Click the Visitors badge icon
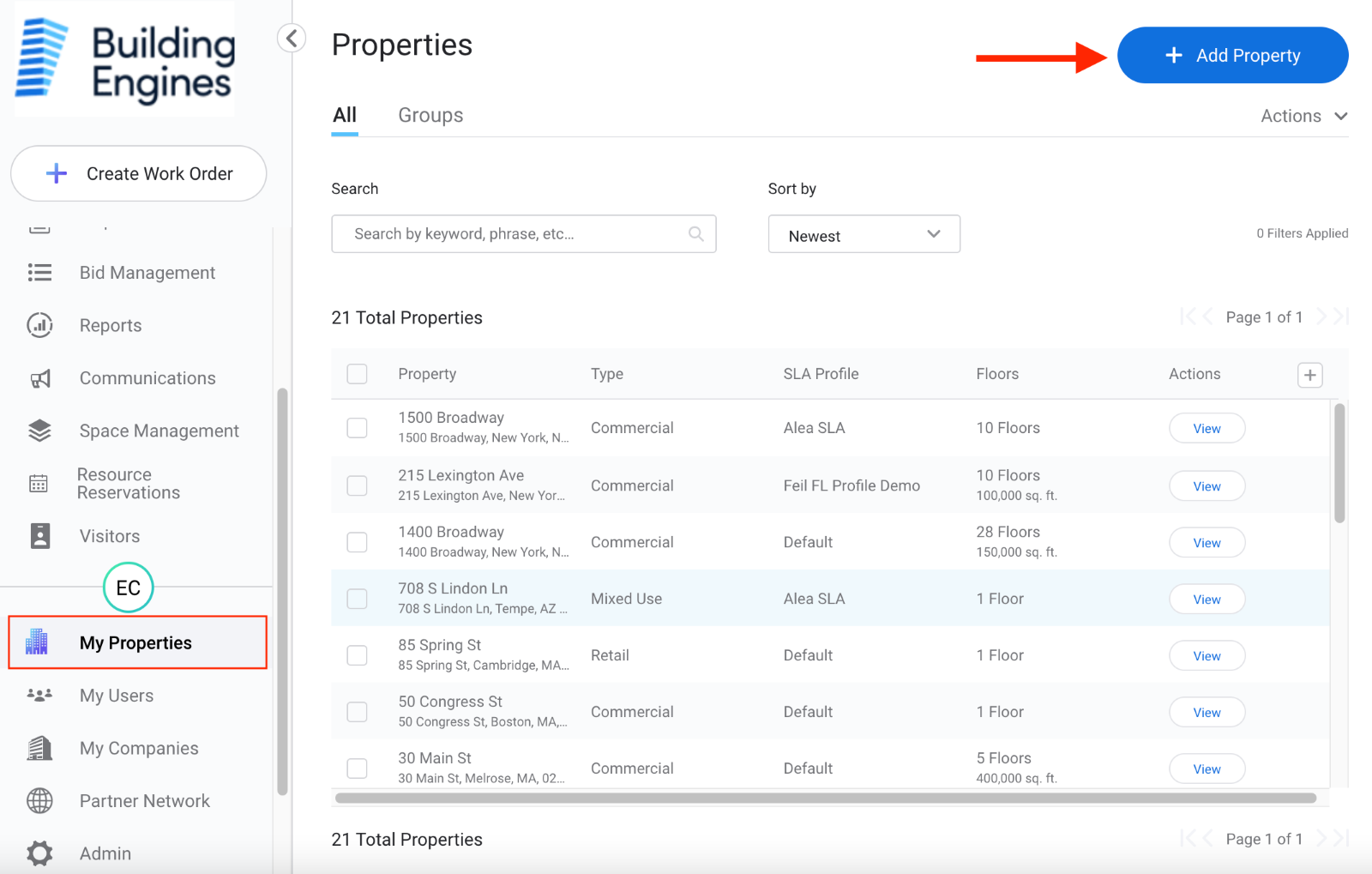This screenshot has width=1372, height=874. click(39, 536)
